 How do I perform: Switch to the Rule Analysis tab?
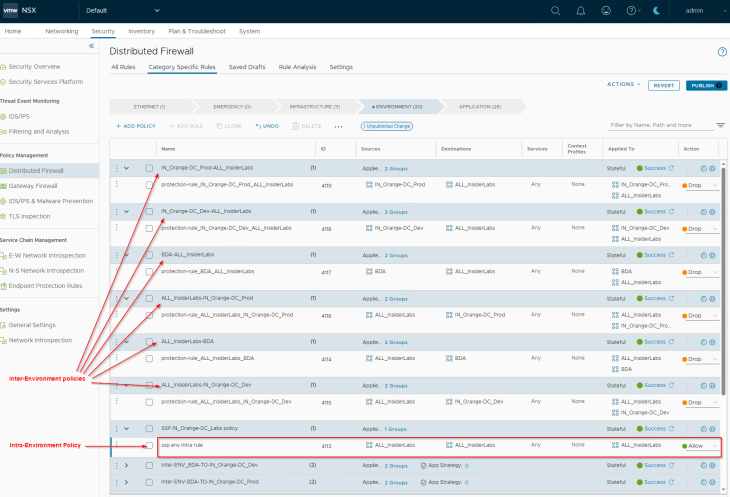pos(297,67)
